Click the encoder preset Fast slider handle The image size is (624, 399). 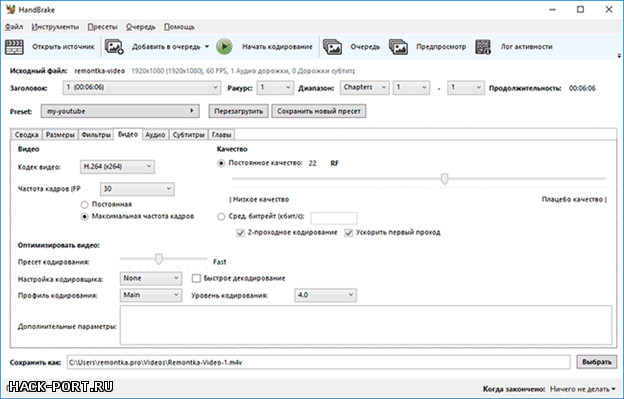coord(159,259)
